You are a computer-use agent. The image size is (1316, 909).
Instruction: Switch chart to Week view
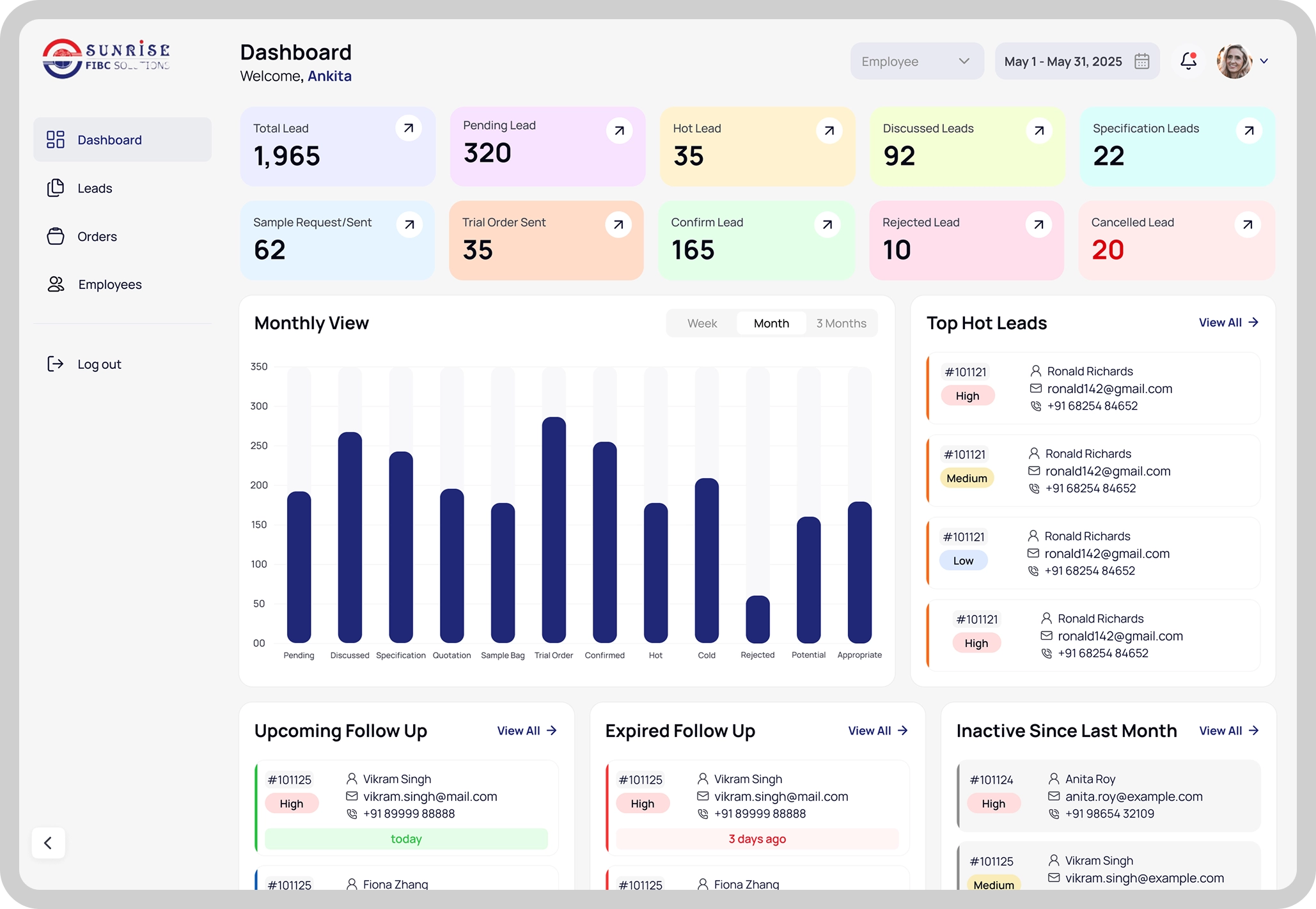pos(702,323)
